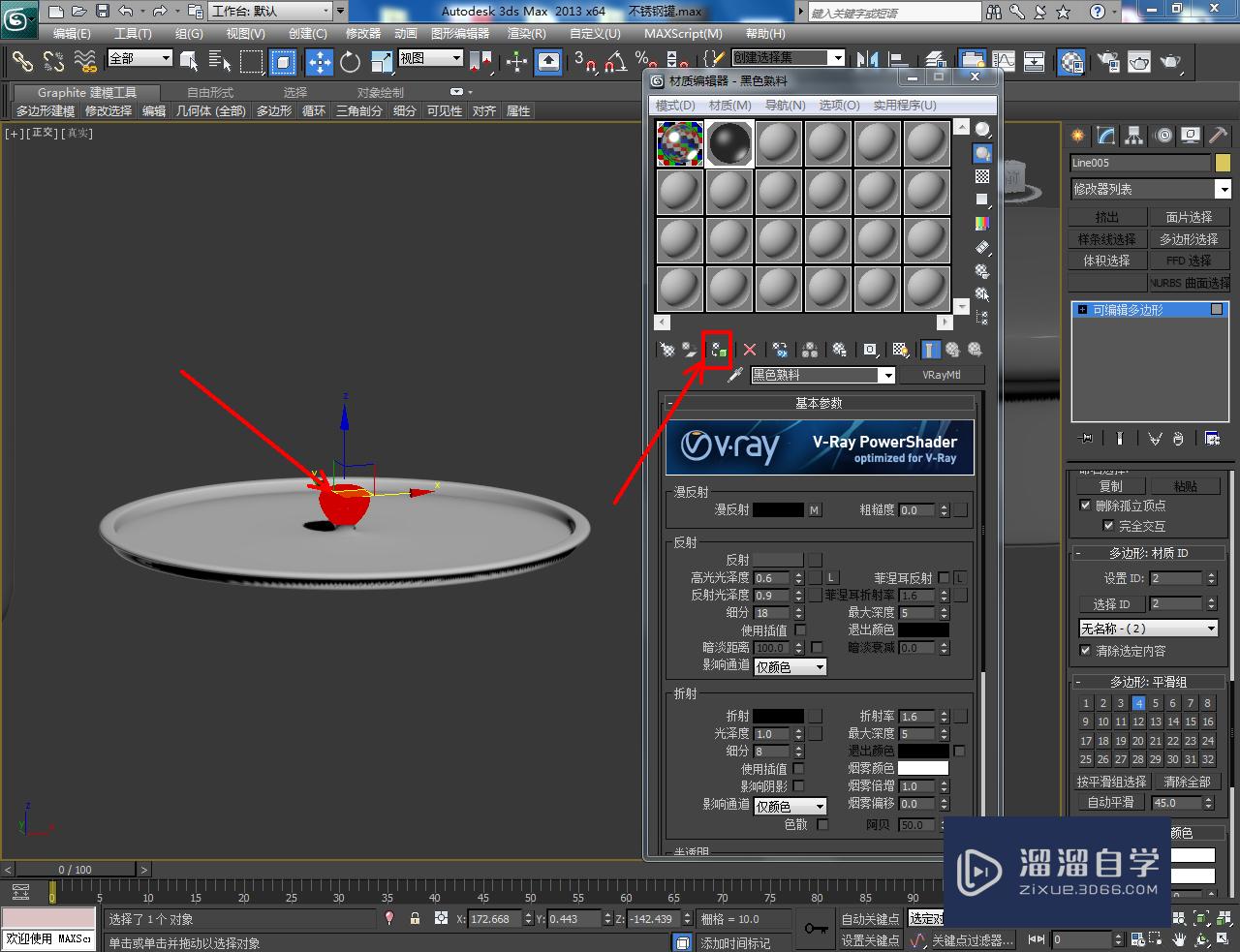The height and width of the screenshot is (952, 1240).
Task: Click Assign Material to Selection icon
Action: tap(718, 350)
